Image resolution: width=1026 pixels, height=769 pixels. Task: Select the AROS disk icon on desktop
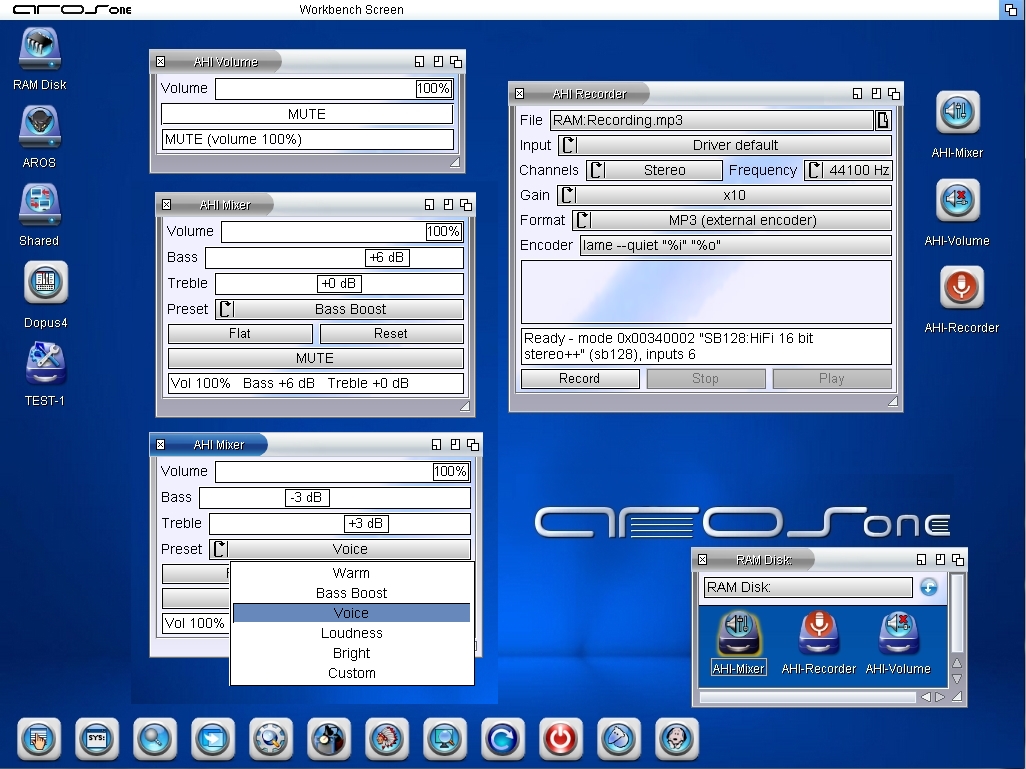click(40, 126)
